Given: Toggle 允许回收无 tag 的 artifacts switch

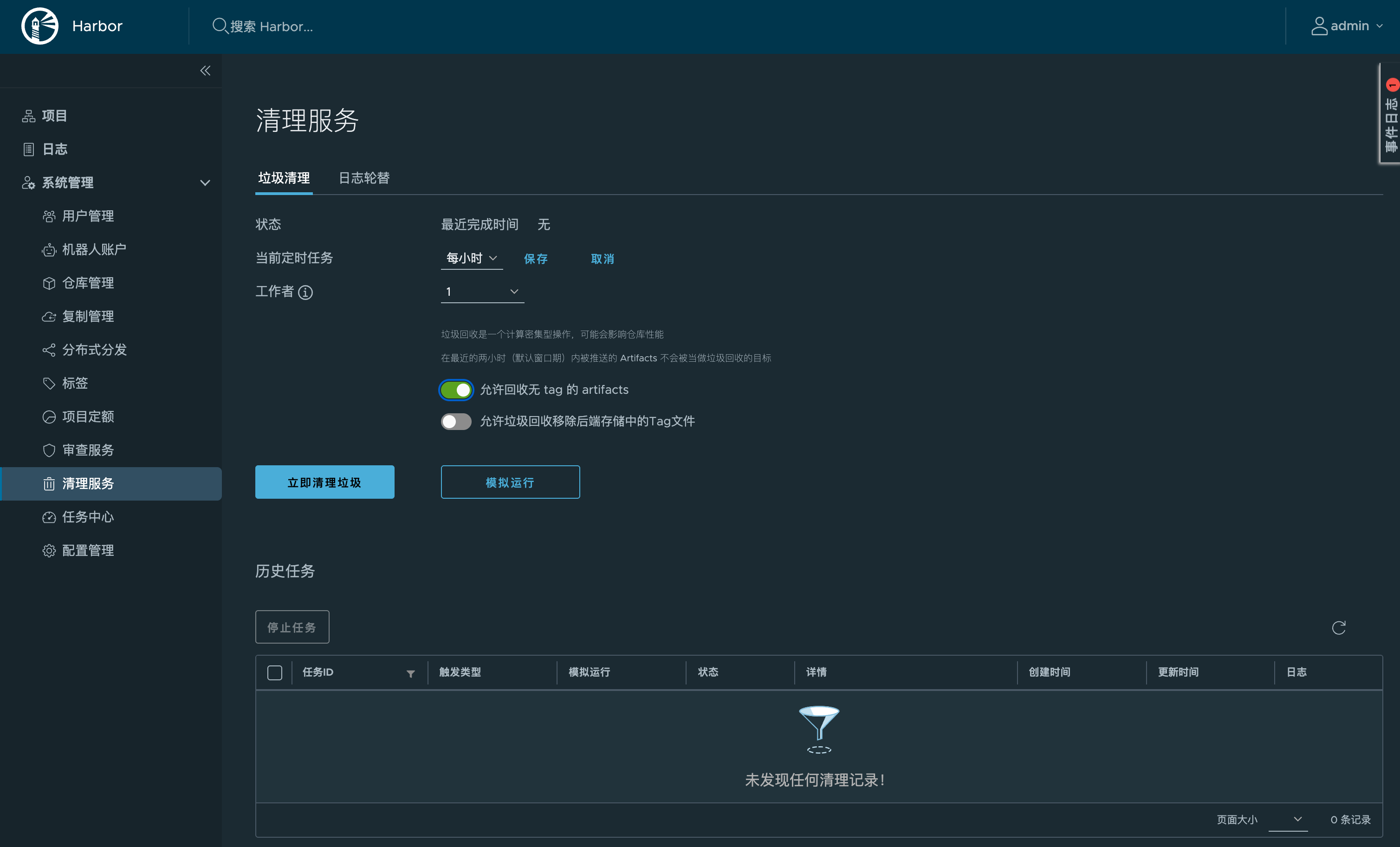Looking at the screenshot, I should click(x=456, y=390).
